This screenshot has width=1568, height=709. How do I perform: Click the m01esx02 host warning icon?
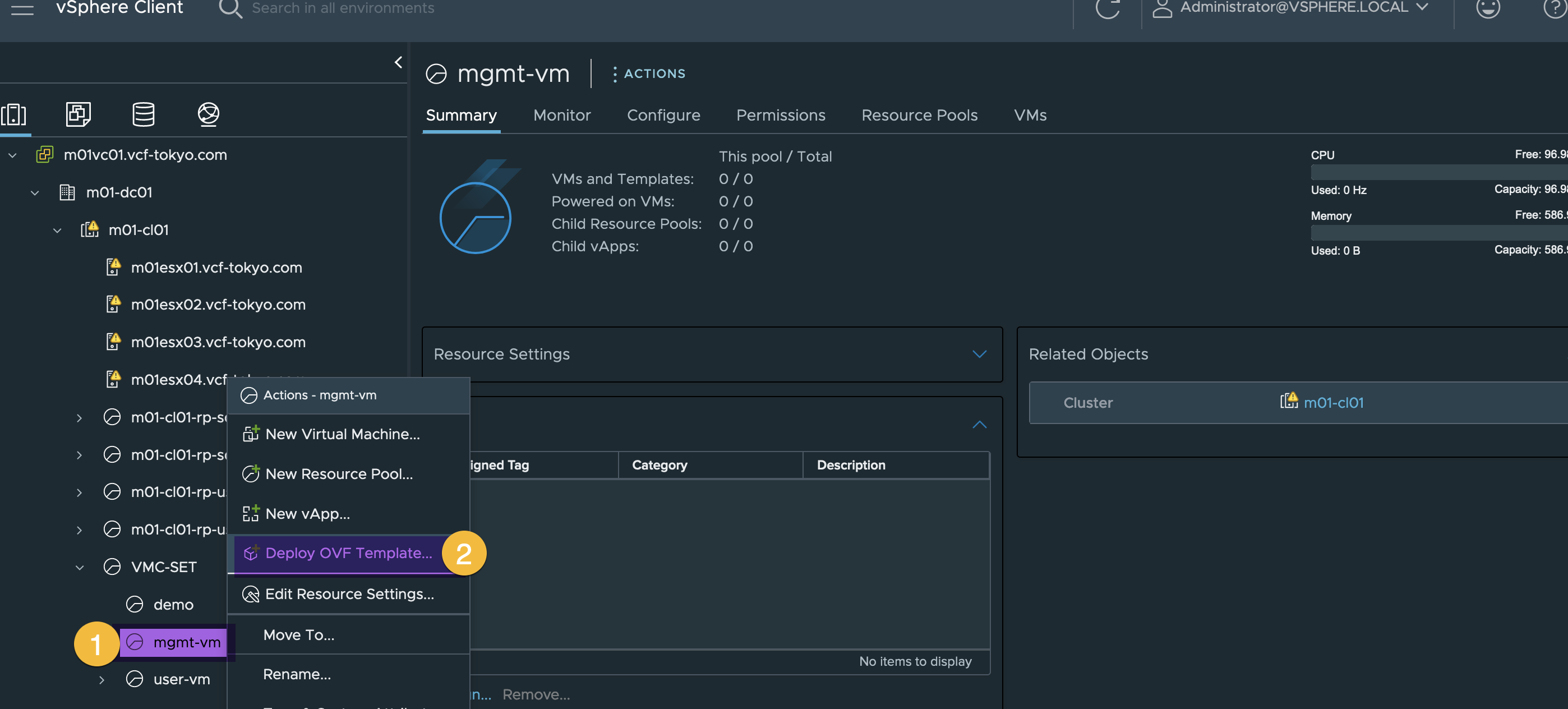point(113,303)
